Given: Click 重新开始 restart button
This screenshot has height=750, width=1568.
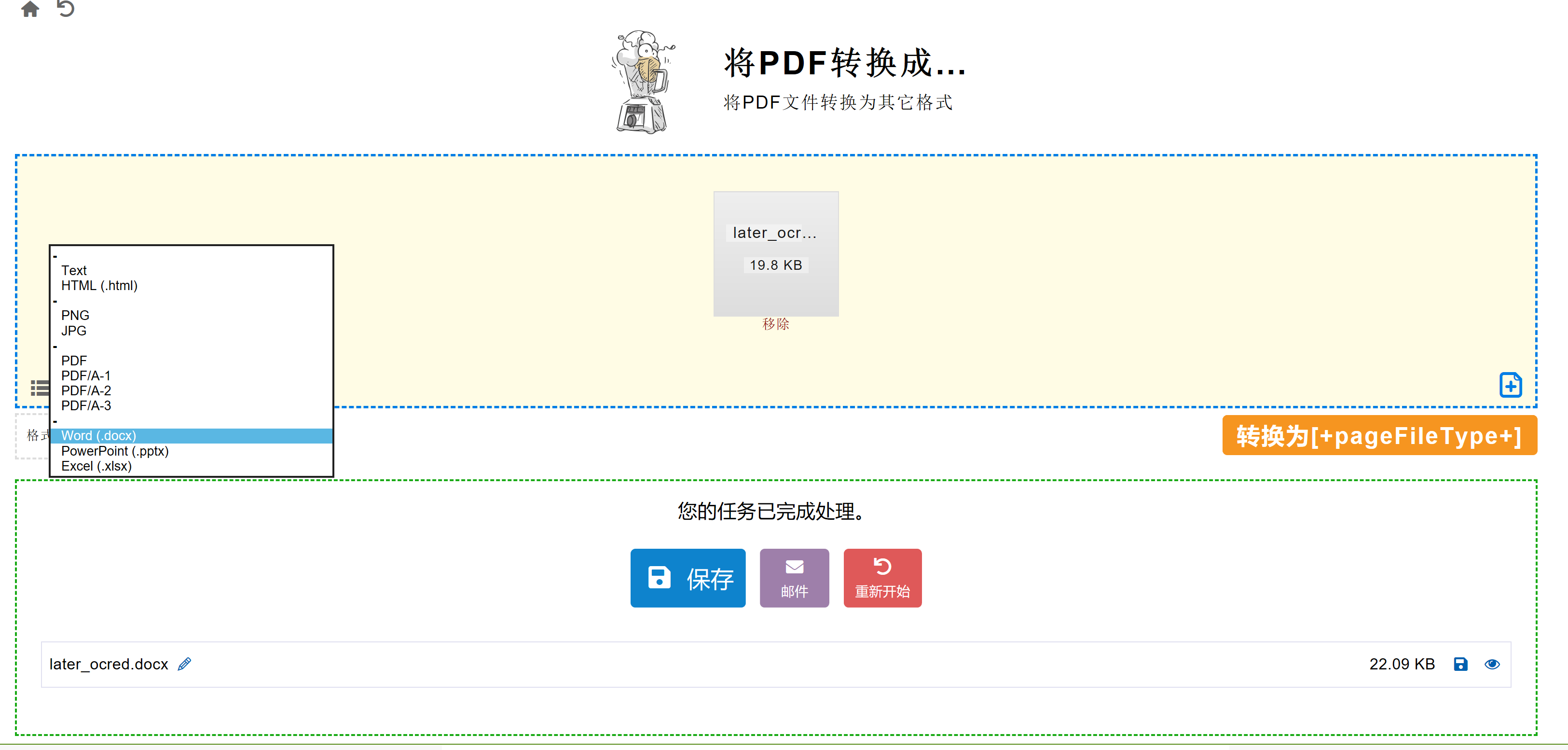Looking at the screenshot, I should pyautogui.click(x=883, y=577).
